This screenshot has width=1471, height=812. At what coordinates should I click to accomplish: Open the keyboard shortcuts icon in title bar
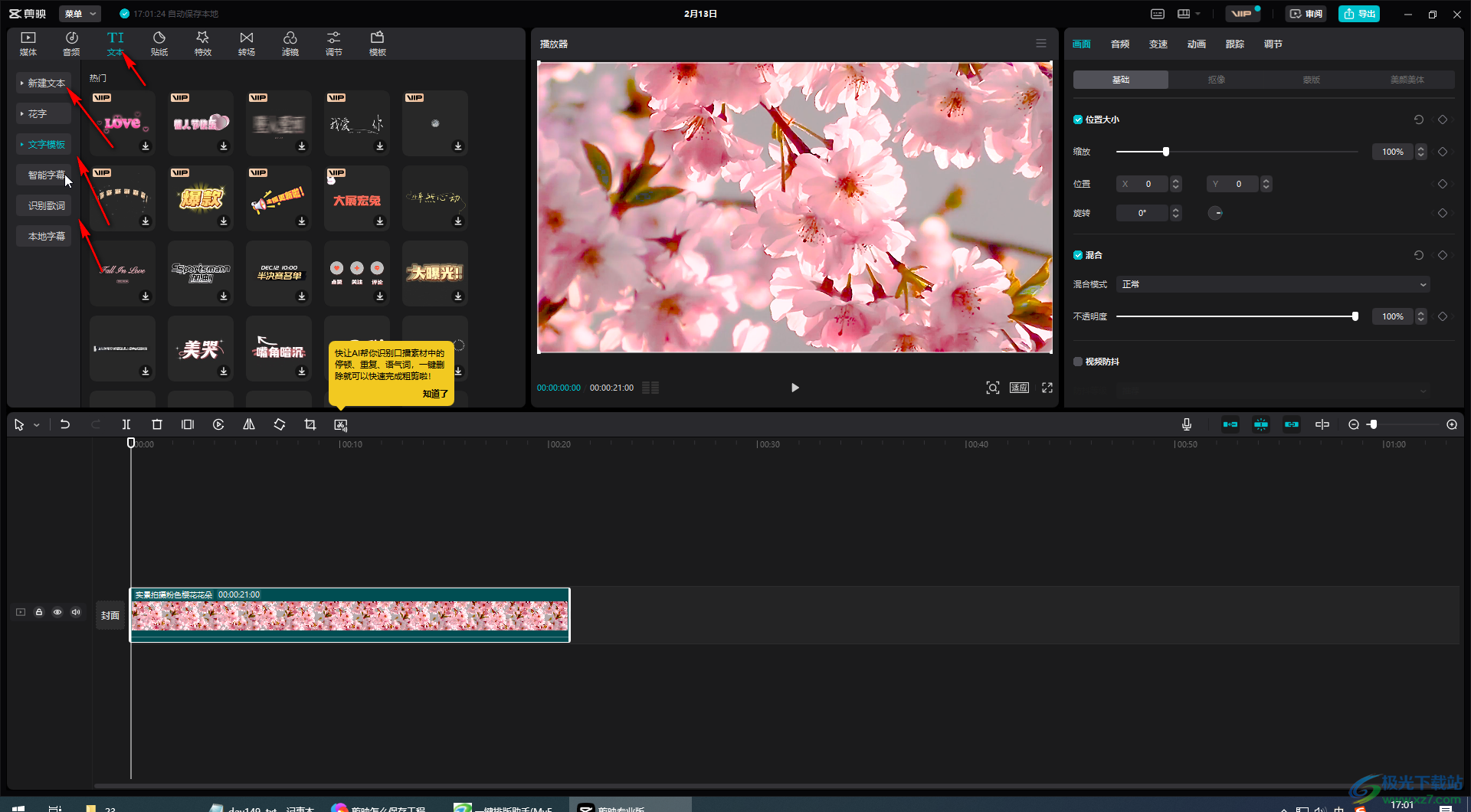click(x=1158, y=14)
